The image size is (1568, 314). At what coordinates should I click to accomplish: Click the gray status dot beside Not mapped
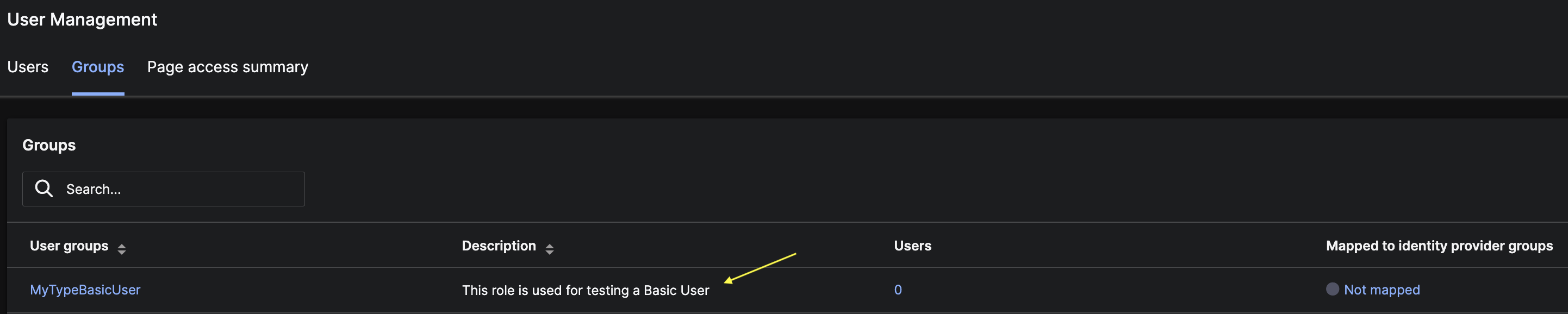[1333, 289]
